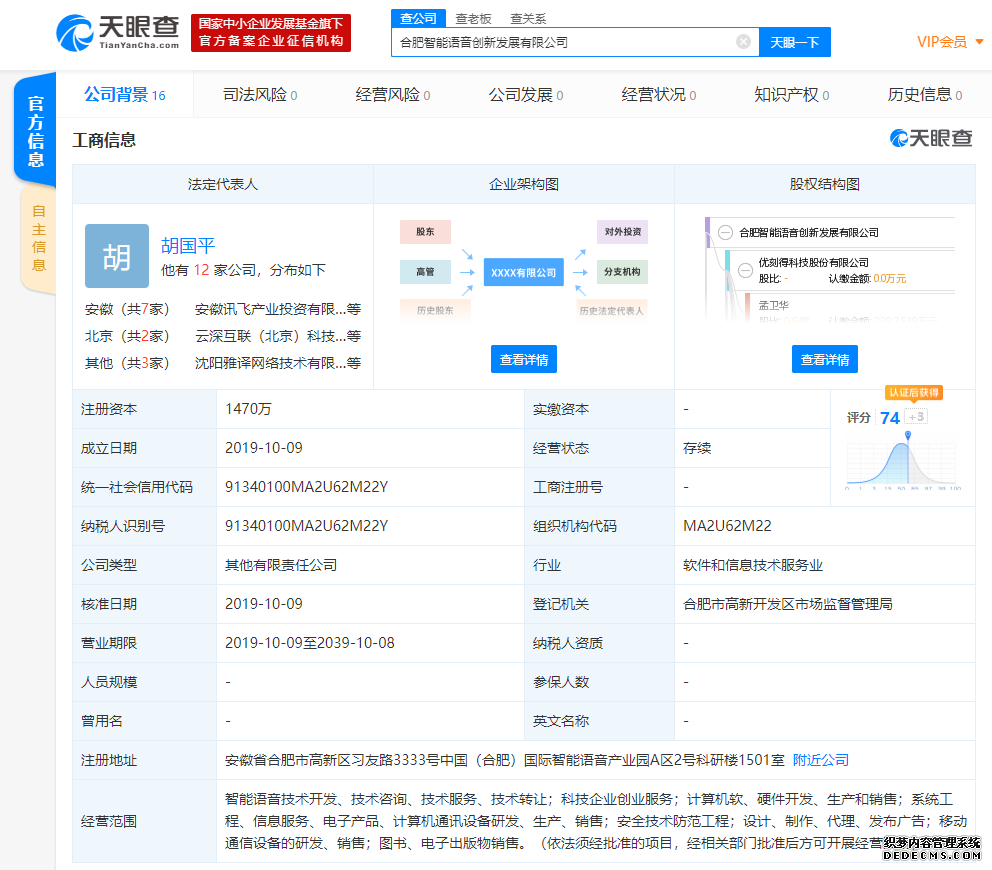Click the 胡 avatar tile
992x870 pixels.
pyautogui.click(x=117, y=256)
